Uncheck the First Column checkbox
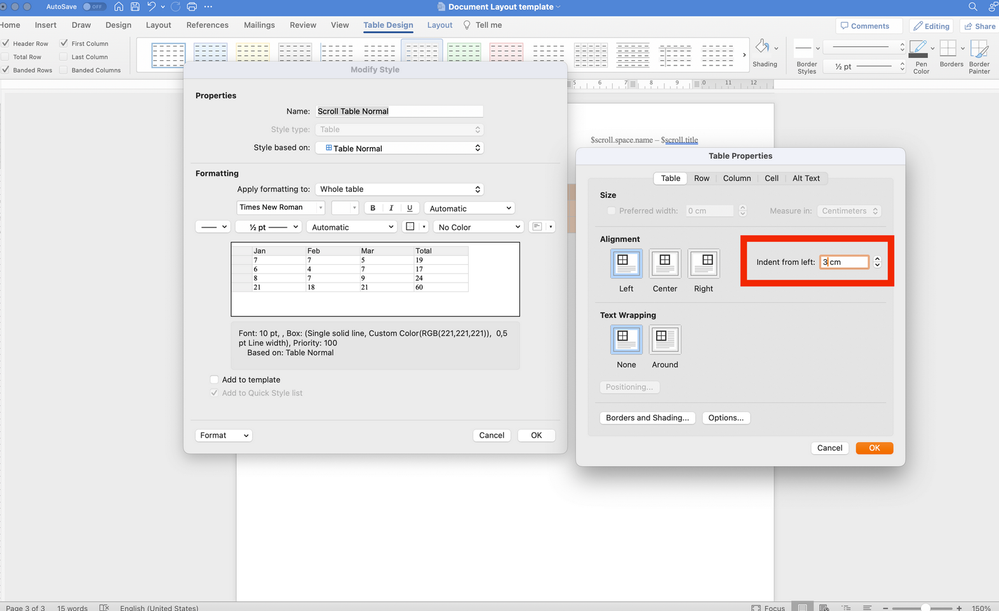Screen dimensions: 999x611 point(64,43)
